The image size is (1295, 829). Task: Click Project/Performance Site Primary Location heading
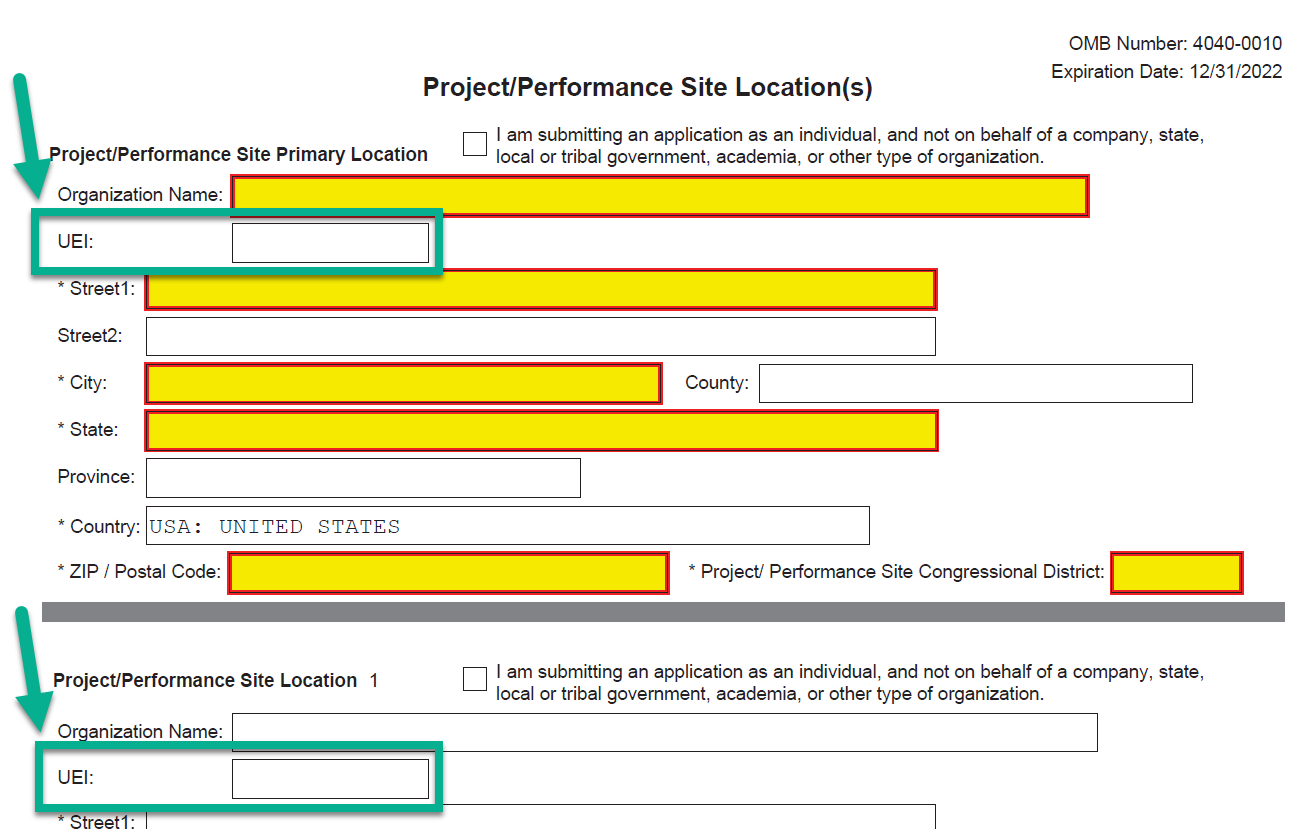pyautogui.click(x=238, y=154)
